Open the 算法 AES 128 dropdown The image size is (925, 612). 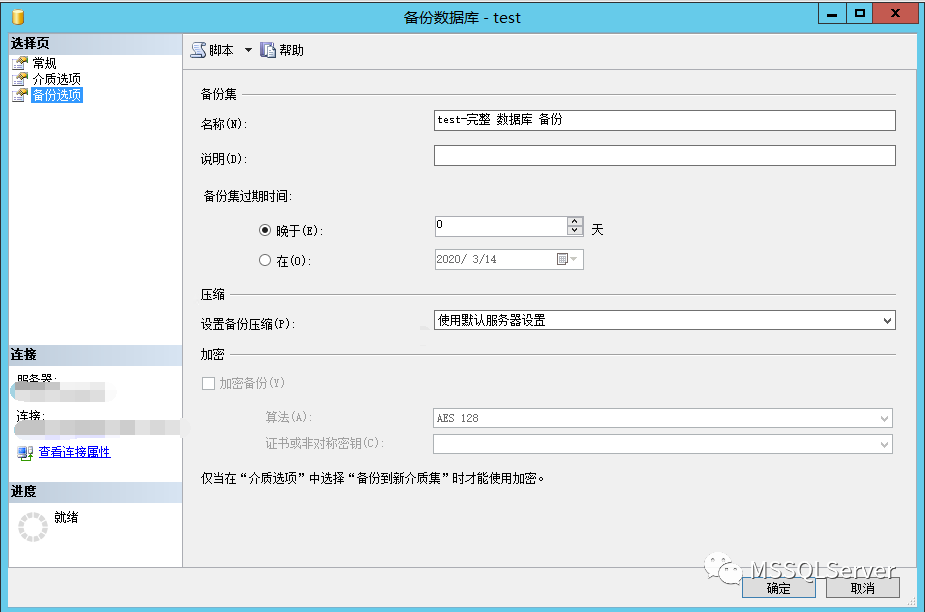point(662,418)
